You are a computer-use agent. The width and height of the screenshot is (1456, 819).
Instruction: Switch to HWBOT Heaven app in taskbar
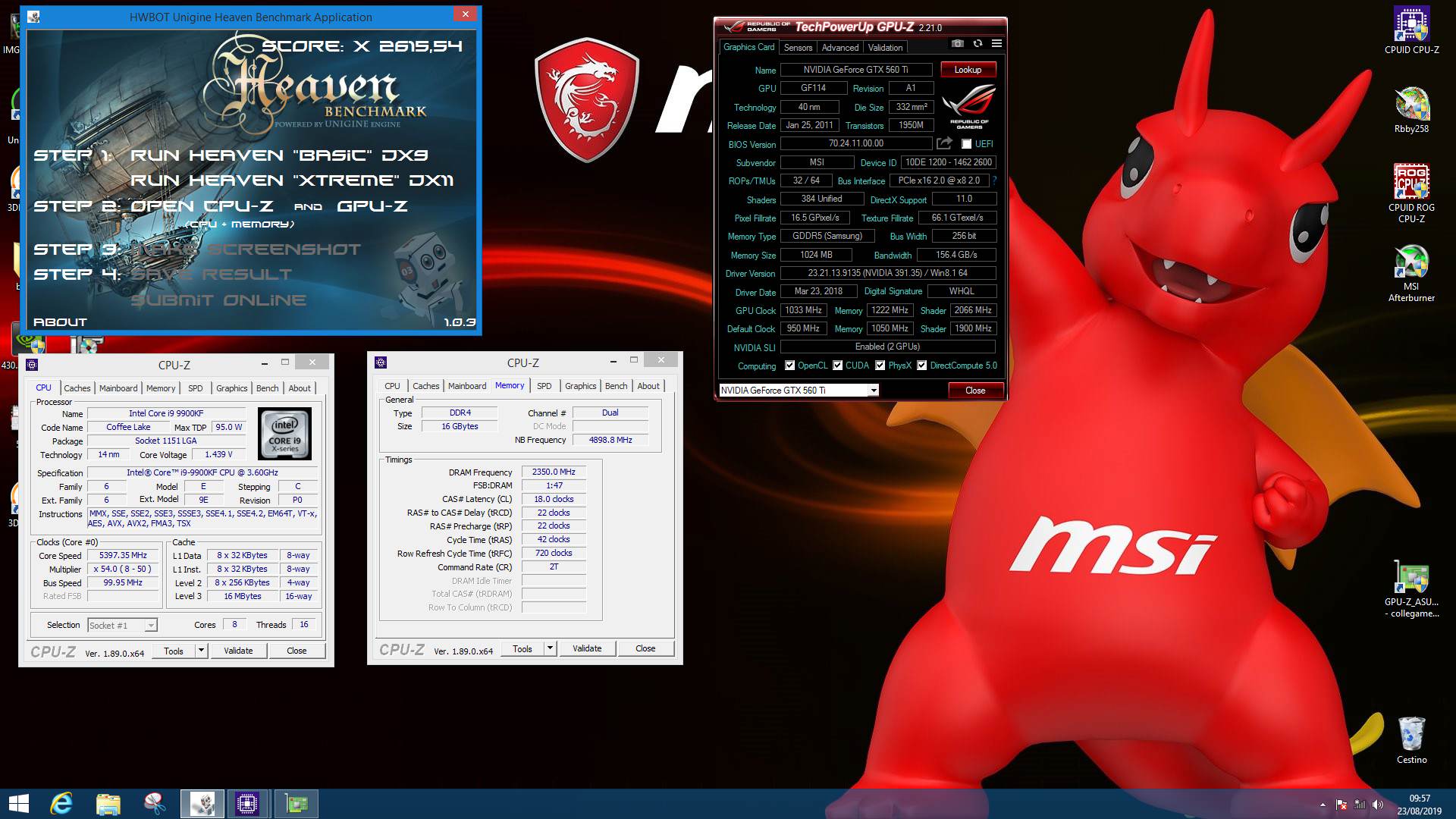[202, 804]
